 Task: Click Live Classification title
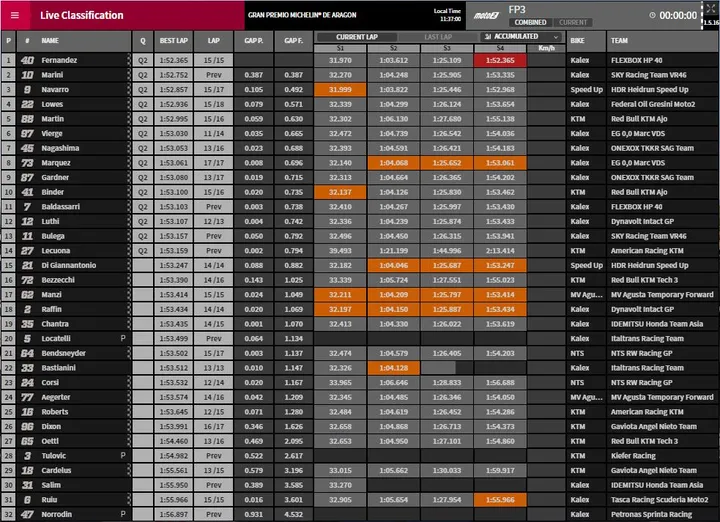click(82, 15)
